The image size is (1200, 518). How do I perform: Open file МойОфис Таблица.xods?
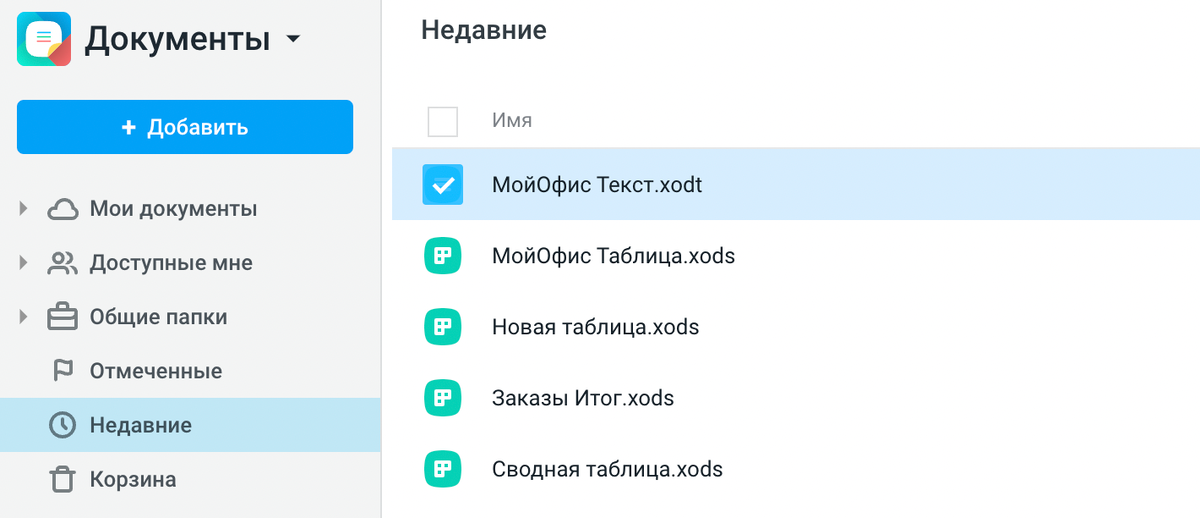[613, 256]
